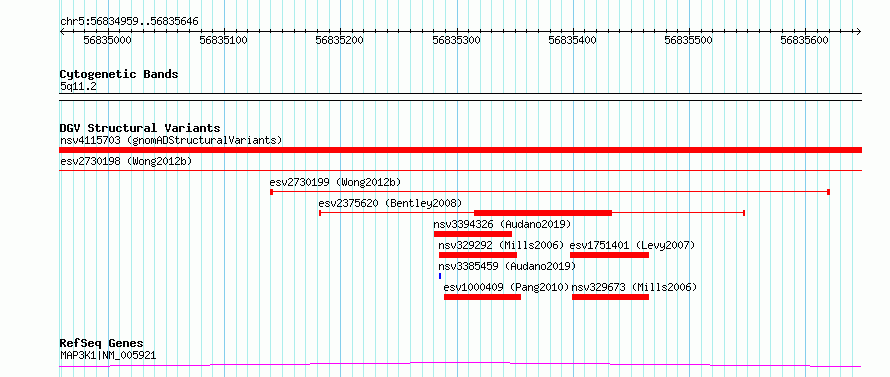
Task: Open variant label esv2730199 (Wong2012b)
Action: (x=335, y=182)
